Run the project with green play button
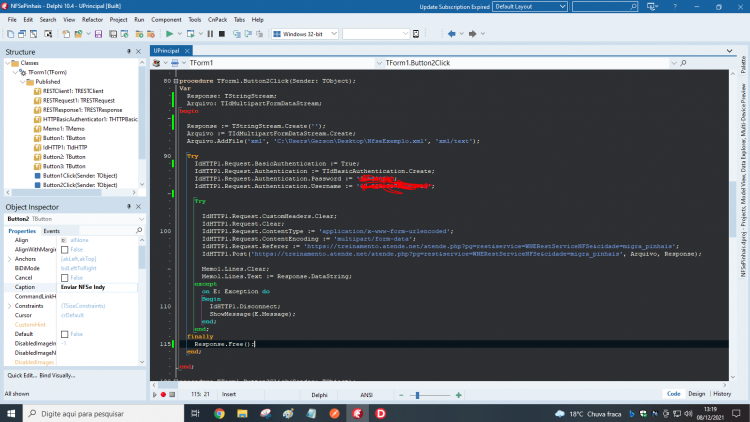This screenshot has height=422, width=750. coord(169,34)
